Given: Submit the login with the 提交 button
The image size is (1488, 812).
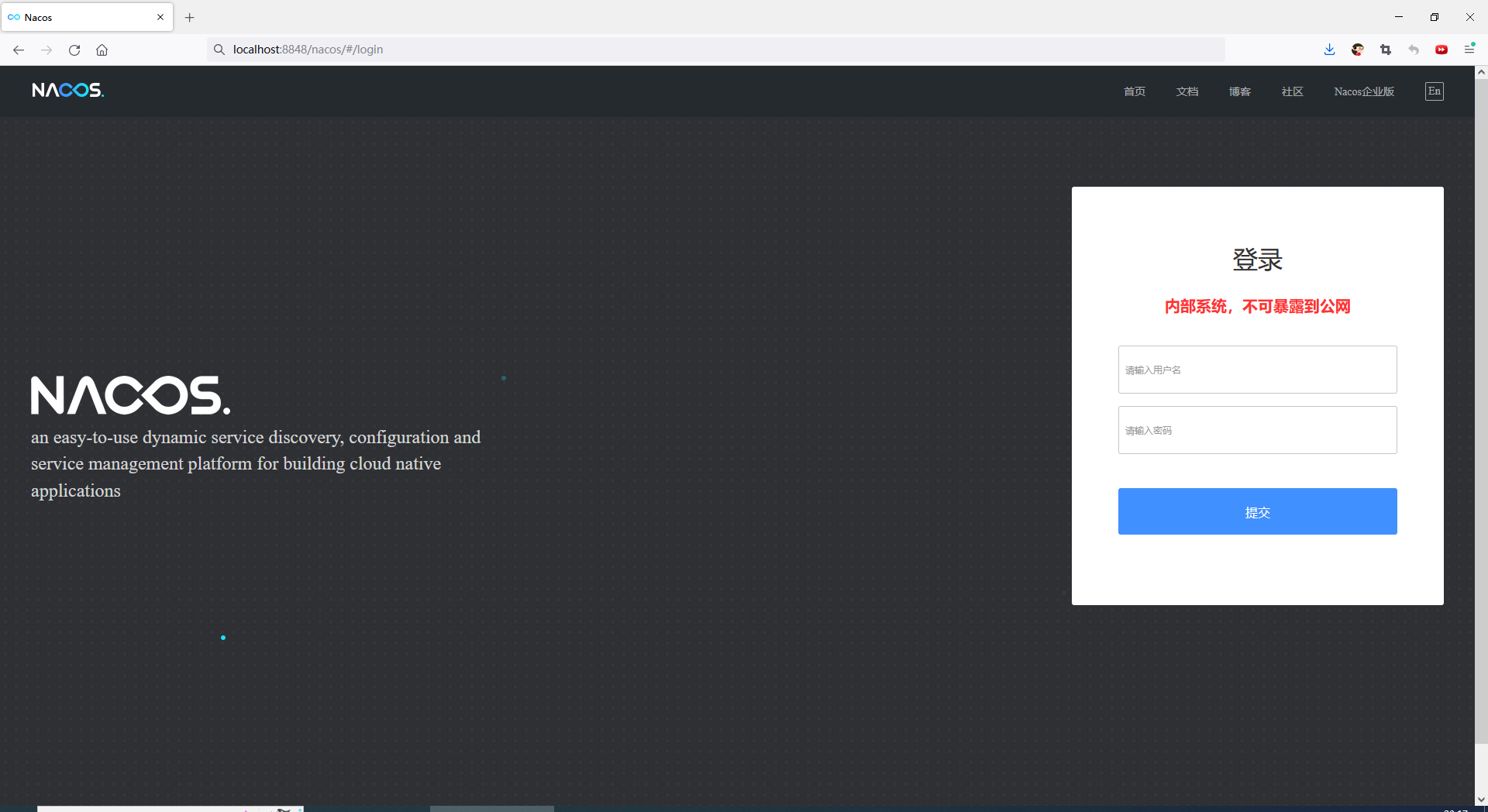Looking at the screenshot, I should coord(1257,511).
